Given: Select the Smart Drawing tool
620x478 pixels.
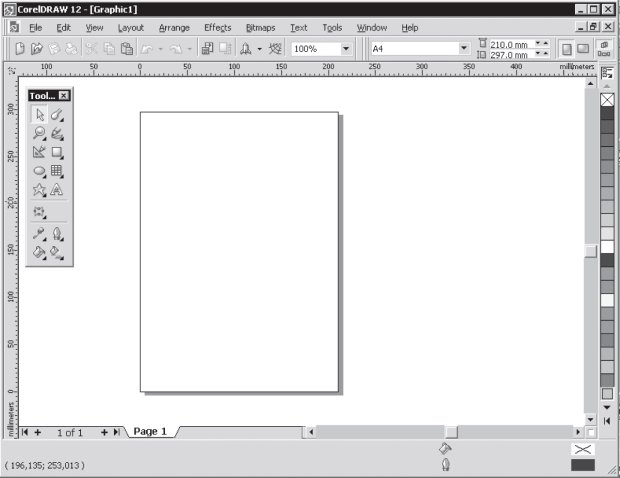Looking at the screenshot, I should 39,152.
